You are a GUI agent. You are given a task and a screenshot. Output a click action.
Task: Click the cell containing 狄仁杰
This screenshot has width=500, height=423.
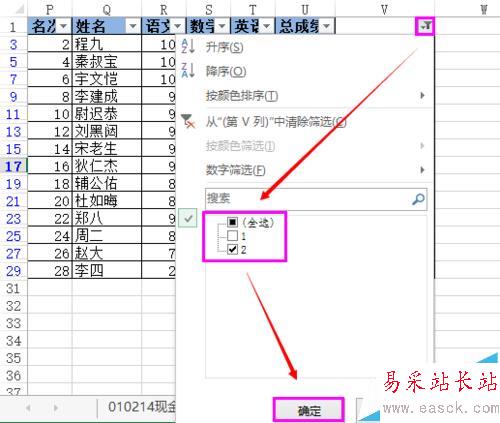click(x=107, y=166)
